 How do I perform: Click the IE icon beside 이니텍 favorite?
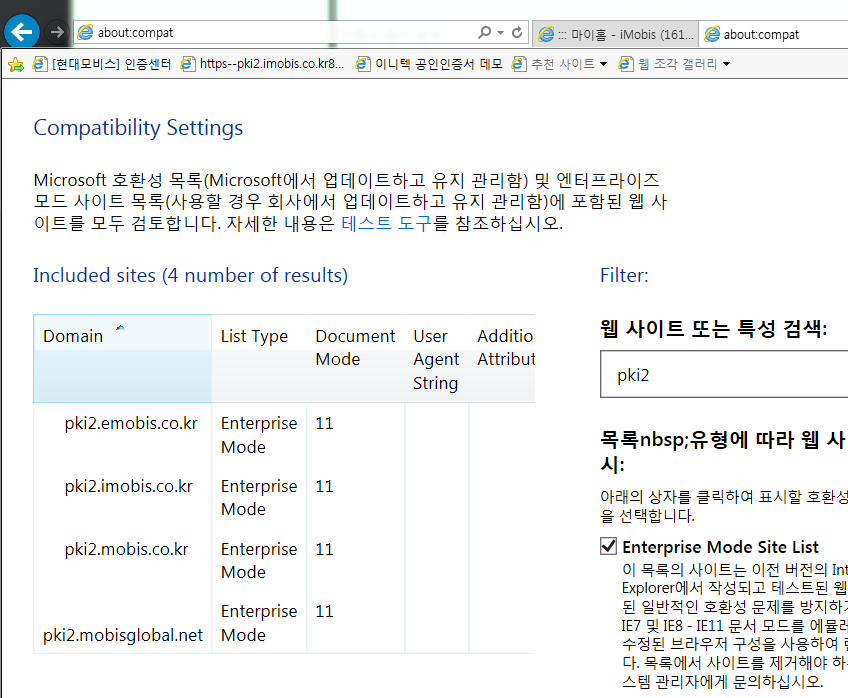click(363, 64)
